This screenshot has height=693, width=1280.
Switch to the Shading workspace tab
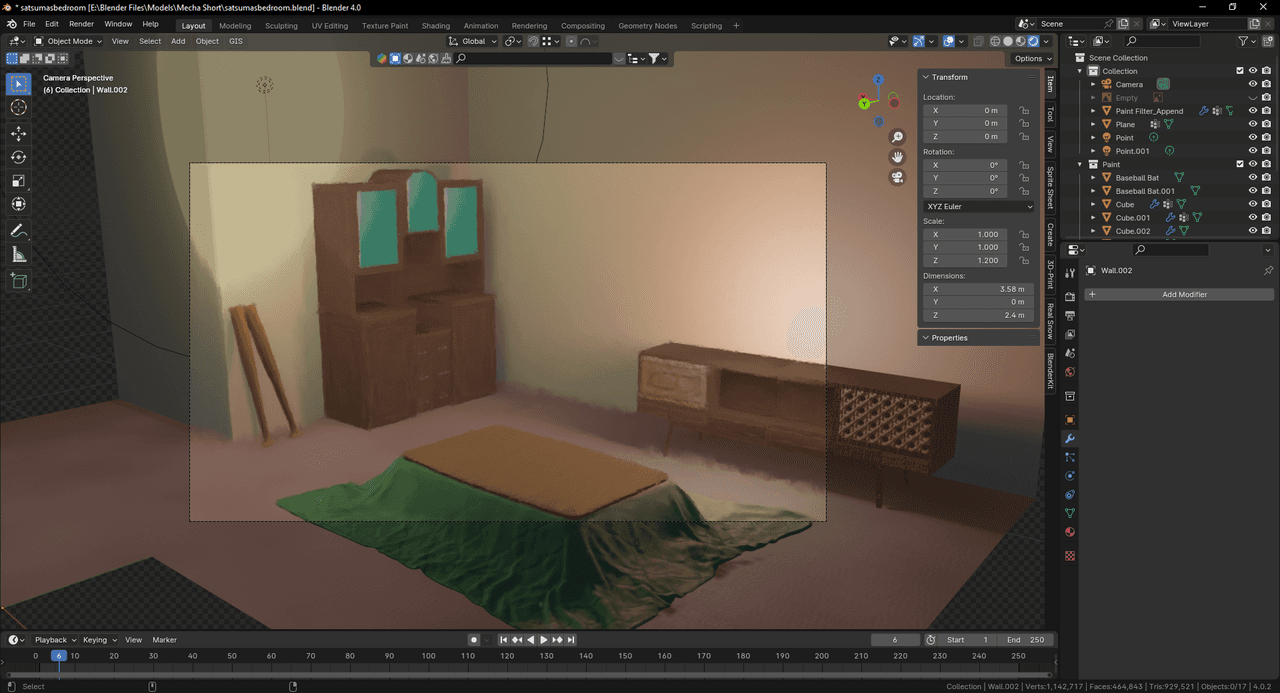(435, 26)
